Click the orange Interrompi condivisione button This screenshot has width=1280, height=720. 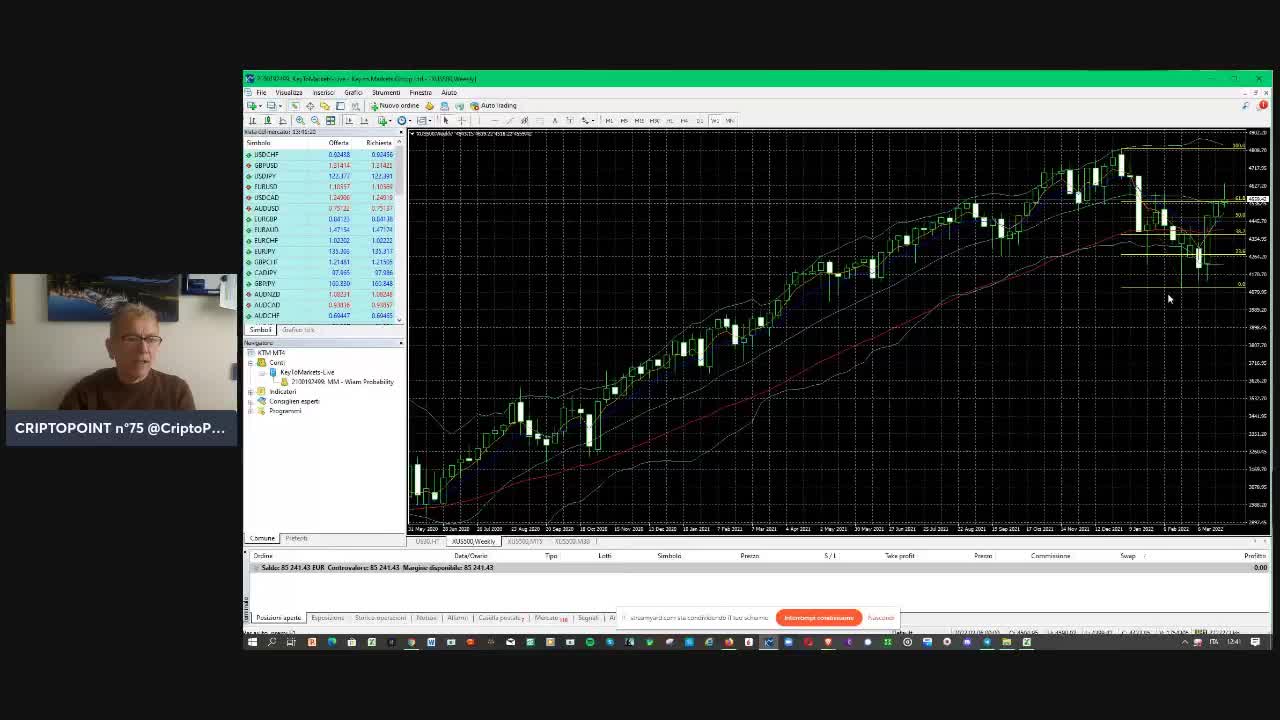pos(818,618)
